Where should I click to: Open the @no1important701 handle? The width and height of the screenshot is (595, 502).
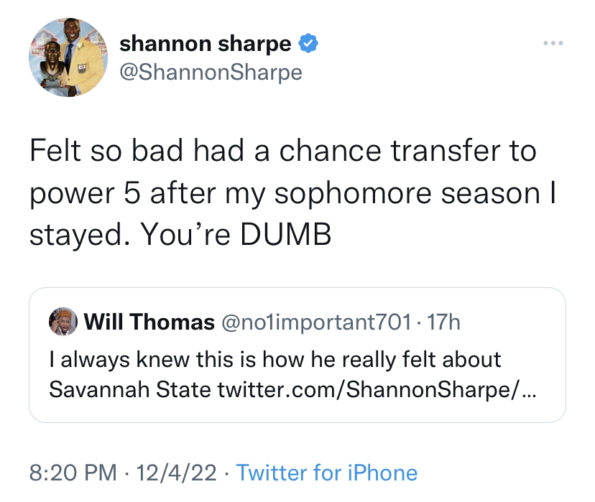(x=316, y=322)
